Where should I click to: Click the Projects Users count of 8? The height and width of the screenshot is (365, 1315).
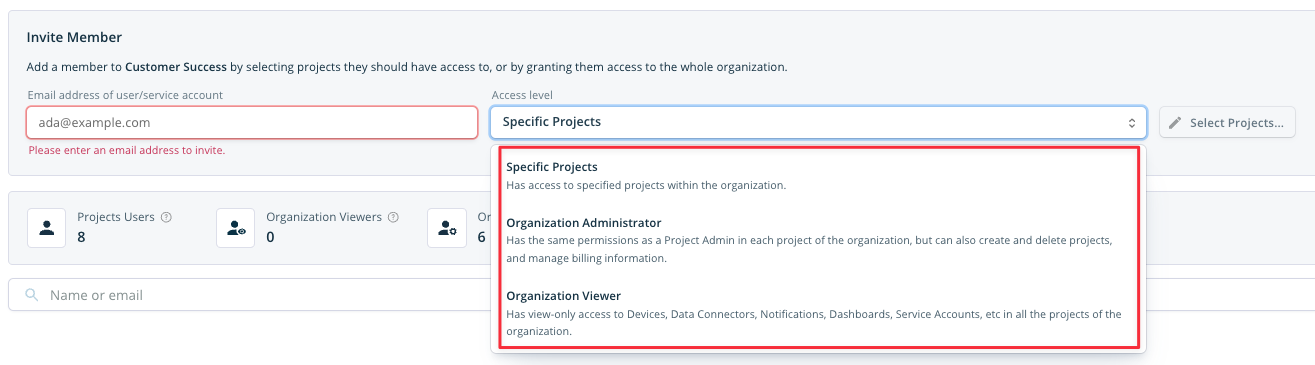[x=81, y=237]
